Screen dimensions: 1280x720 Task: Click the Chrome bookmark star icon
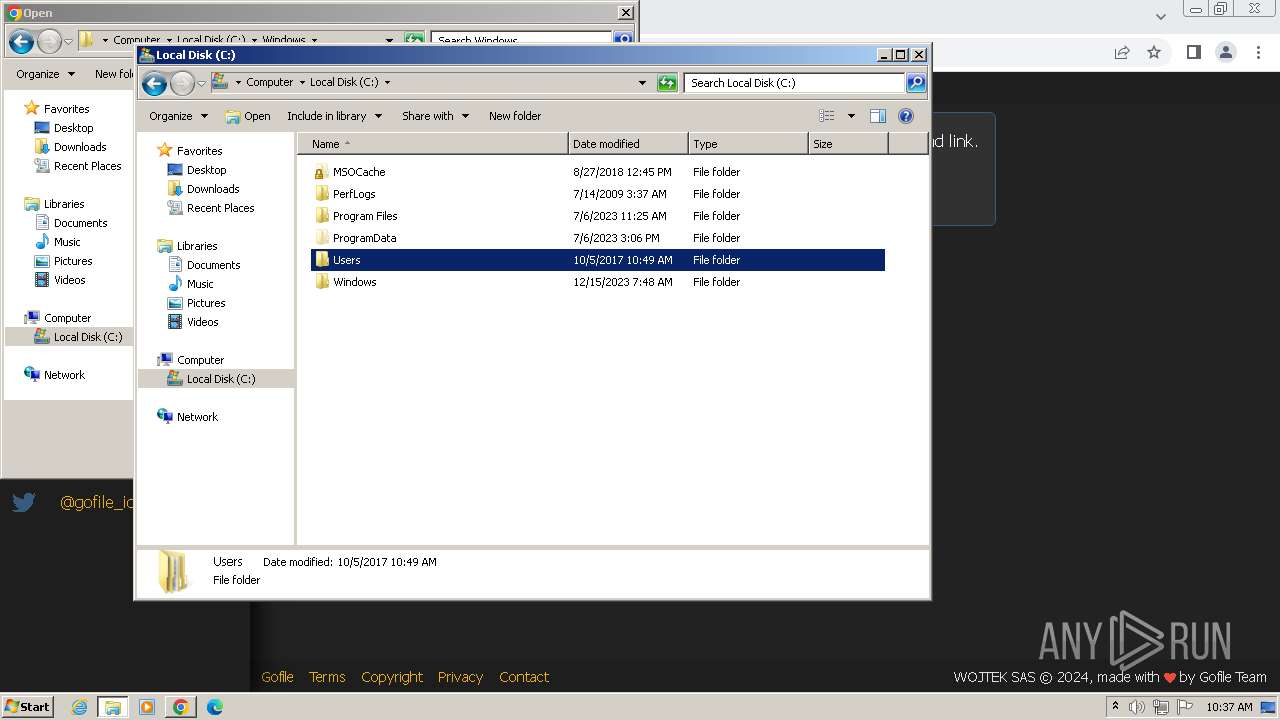coord(1154,52)
